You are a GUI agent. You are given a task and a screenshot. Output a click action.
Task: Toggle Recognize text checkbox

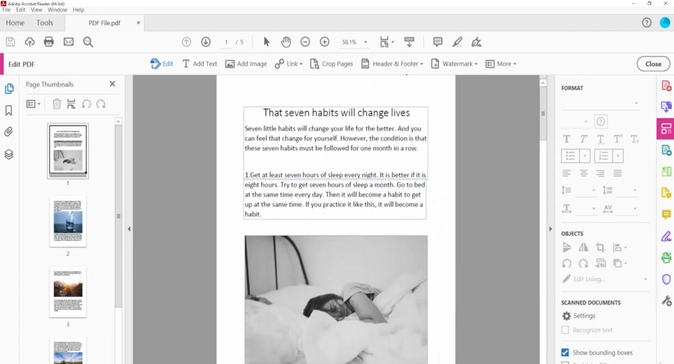(565, 330)
